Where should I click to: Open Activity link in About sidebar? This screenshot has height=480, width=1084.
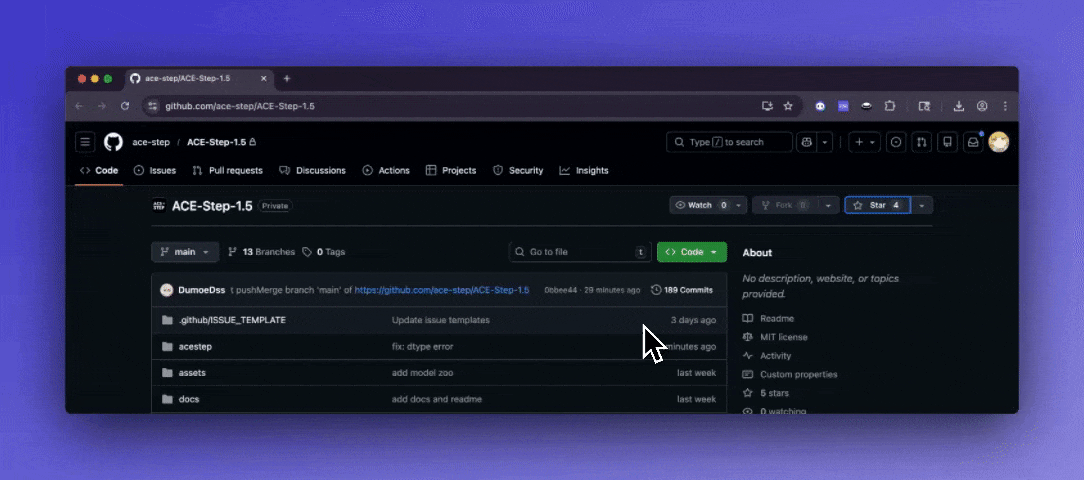(767, 356)
